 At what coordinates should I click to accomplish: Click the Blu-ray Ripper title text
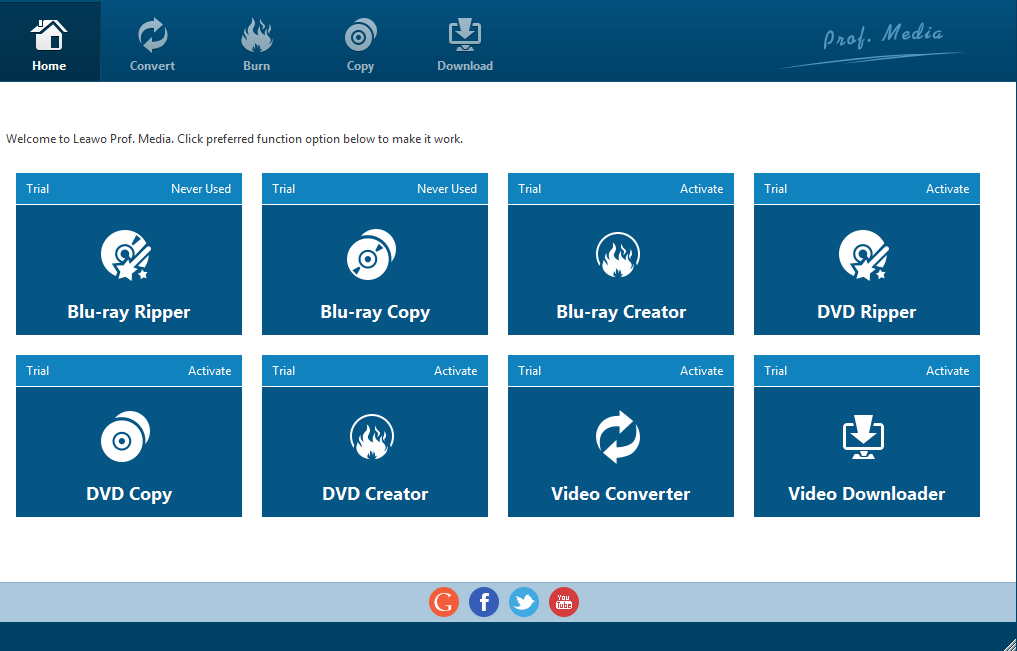click(x=128, y=313)
